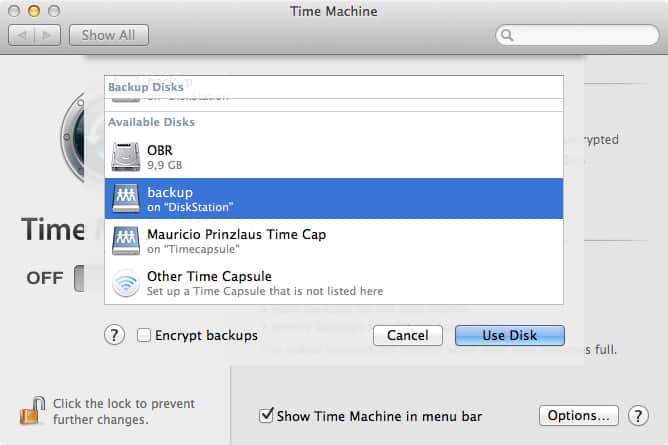Click the Show All button
Screen dimensions: 668x445
click(x=109, y=35)
